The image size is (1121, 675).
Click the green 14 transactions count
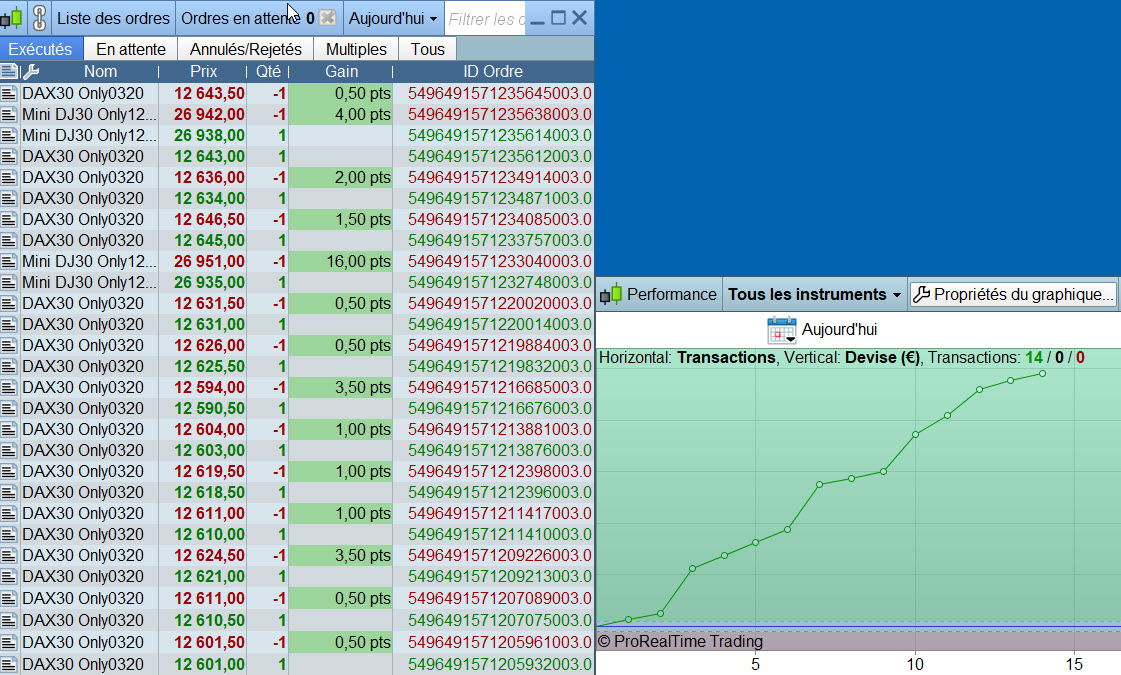(x=1034, y=358)
